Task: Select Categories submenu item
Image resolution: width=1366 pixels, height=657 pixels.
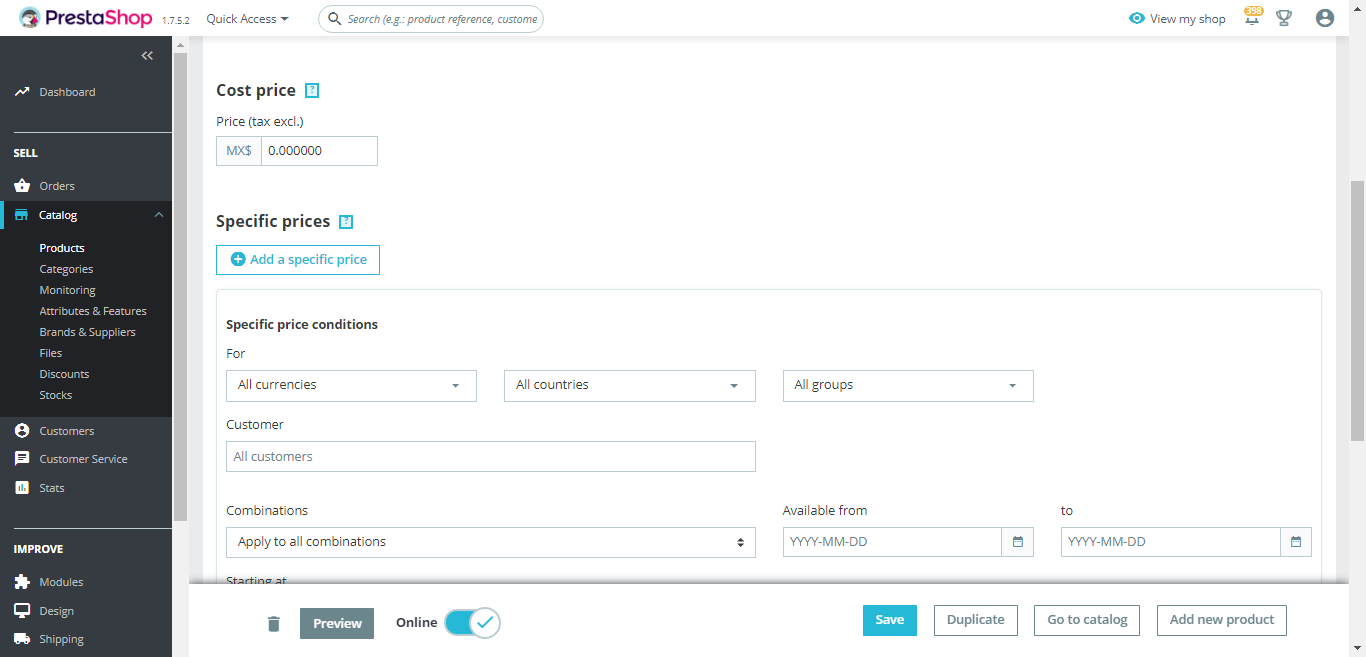Action: (x=66, y=269)
